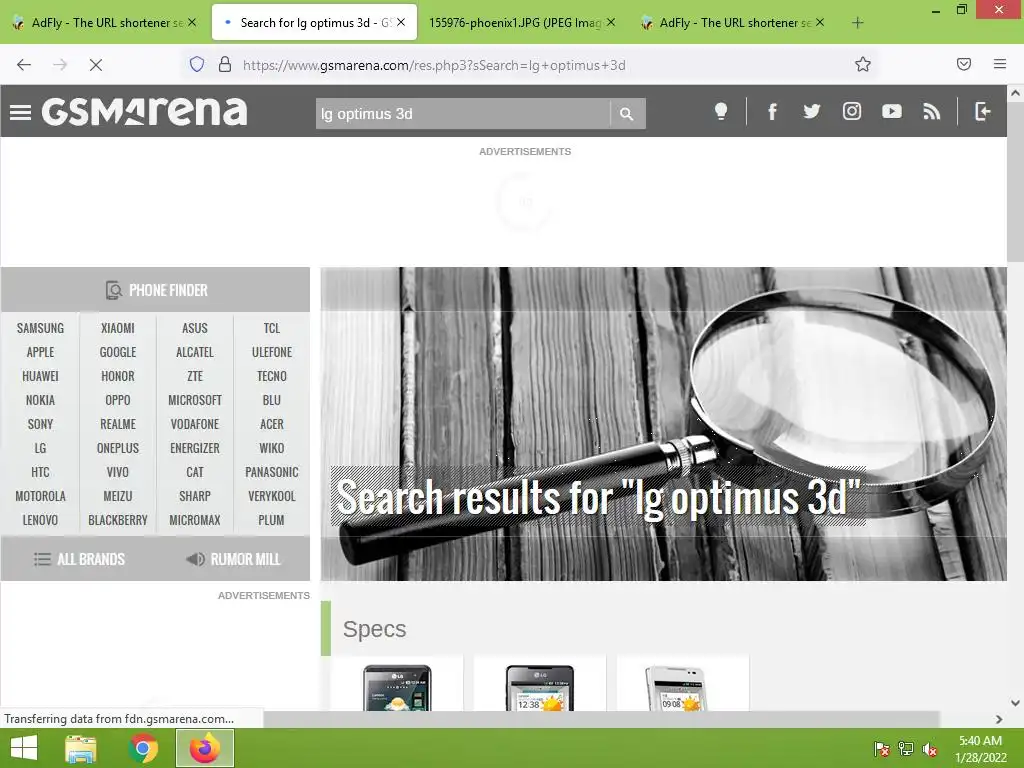
Task: Switch to first AdFly tab
Action: 105,22
